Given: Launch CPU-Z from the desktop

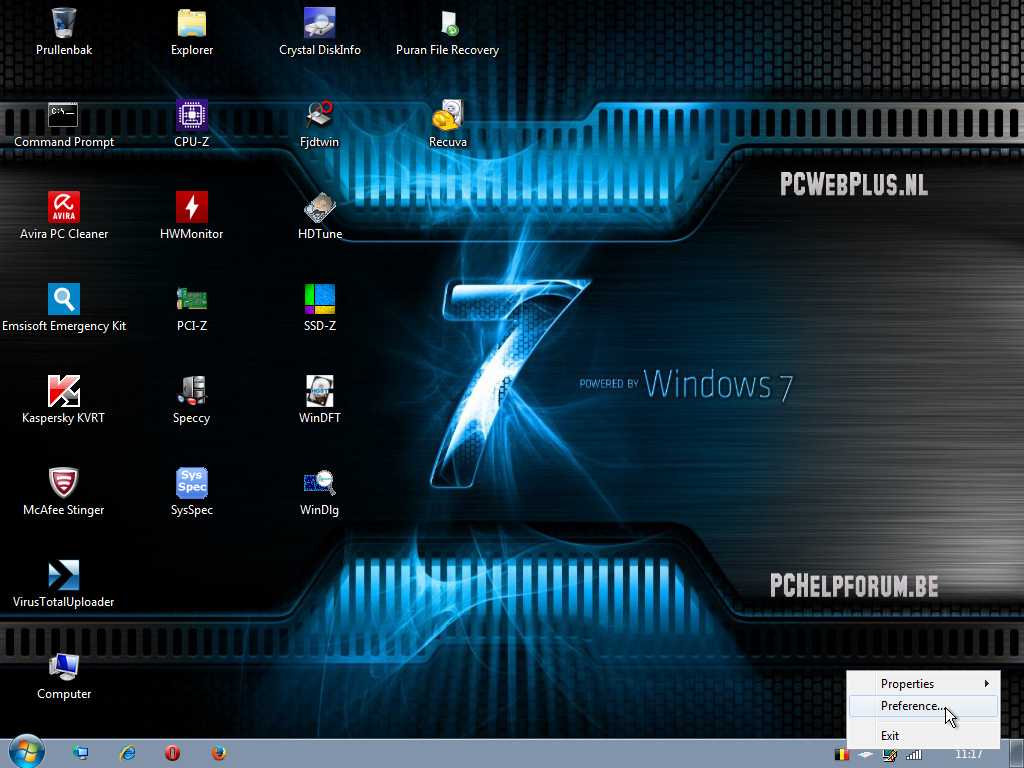Looking at the screenshot, I should 192,115.
